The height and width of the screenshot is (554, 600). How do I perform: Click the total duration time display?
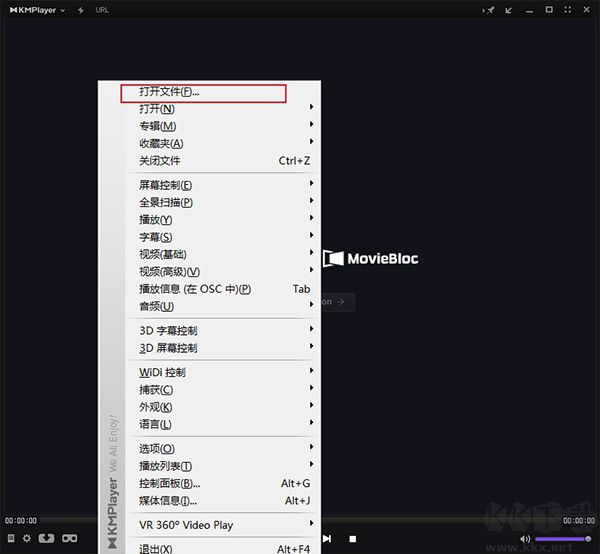[x=579, y=520]
